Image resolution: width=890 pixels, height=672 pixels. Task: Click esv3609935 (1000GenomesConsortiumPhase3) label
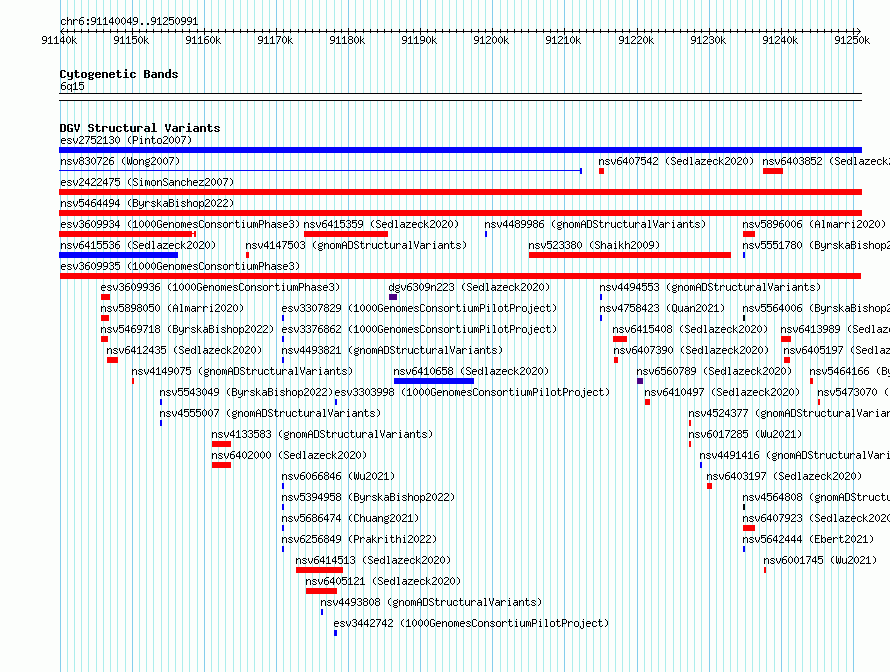[x=180, y=266]
